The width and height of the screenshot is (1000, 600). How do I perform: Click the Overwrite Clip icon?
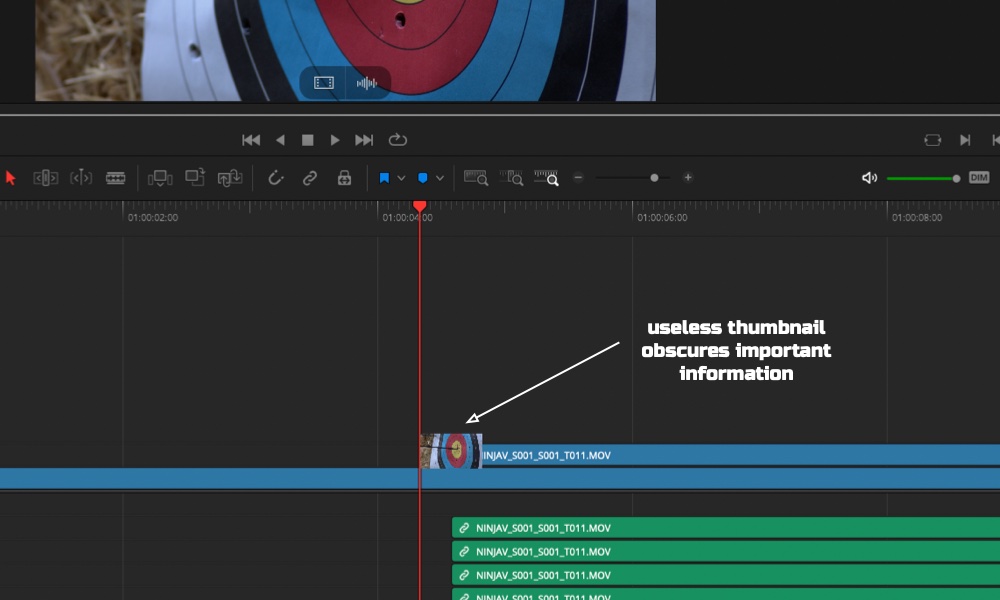click(x=195, y=177)
